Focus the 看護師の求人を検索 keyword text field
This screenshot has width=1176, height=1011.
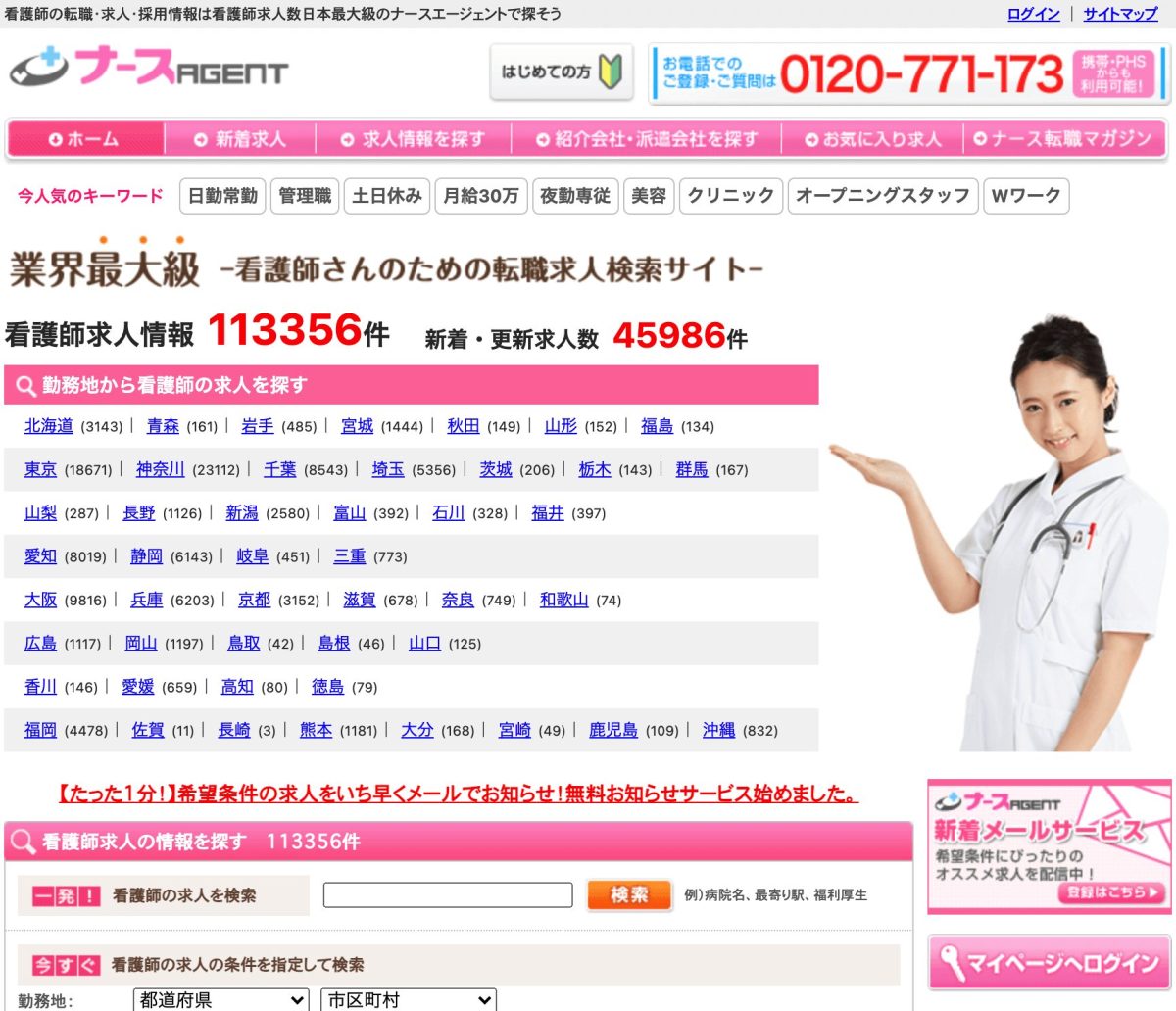448,894
